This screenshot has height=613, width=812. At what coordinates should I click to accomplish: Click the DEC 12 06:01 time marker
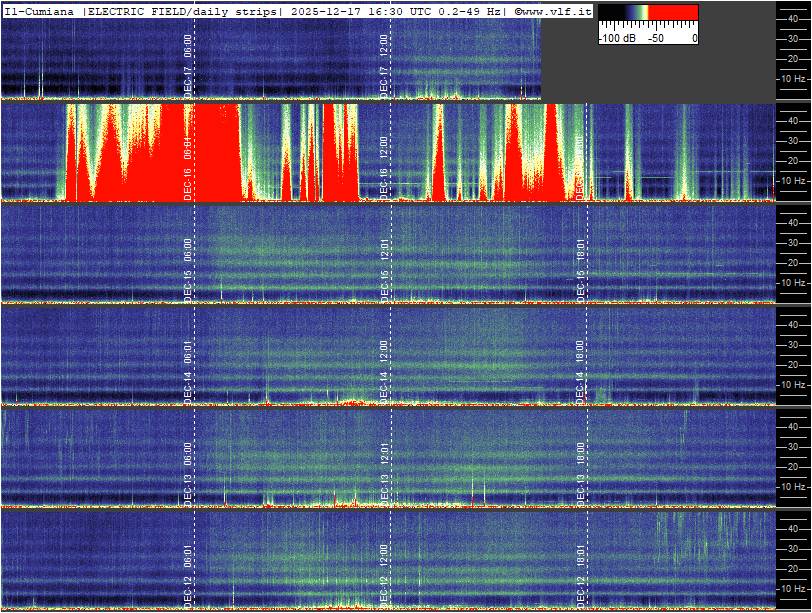(187, 573)
